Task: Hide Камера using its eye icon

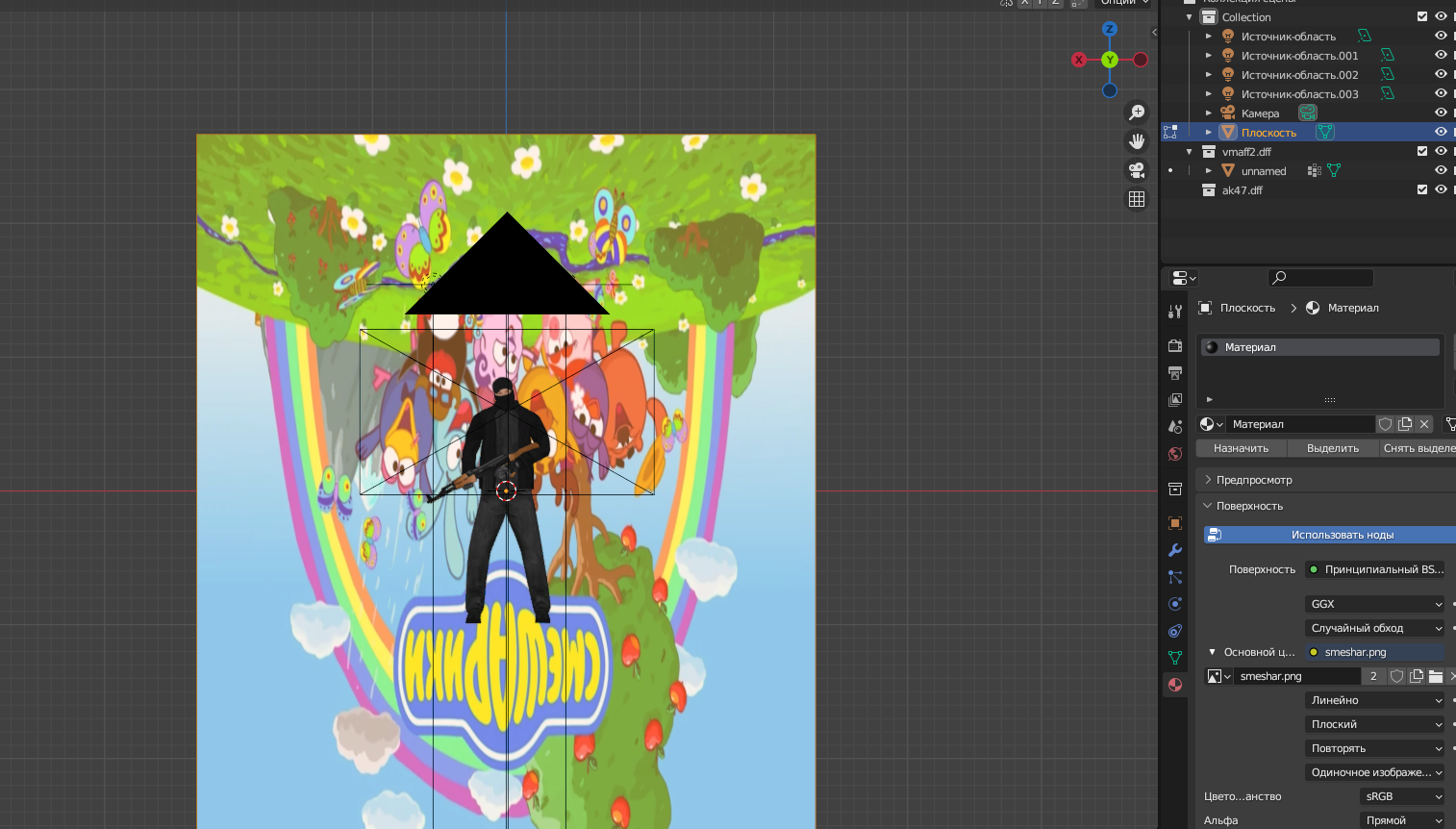Action: [1441, 113]
